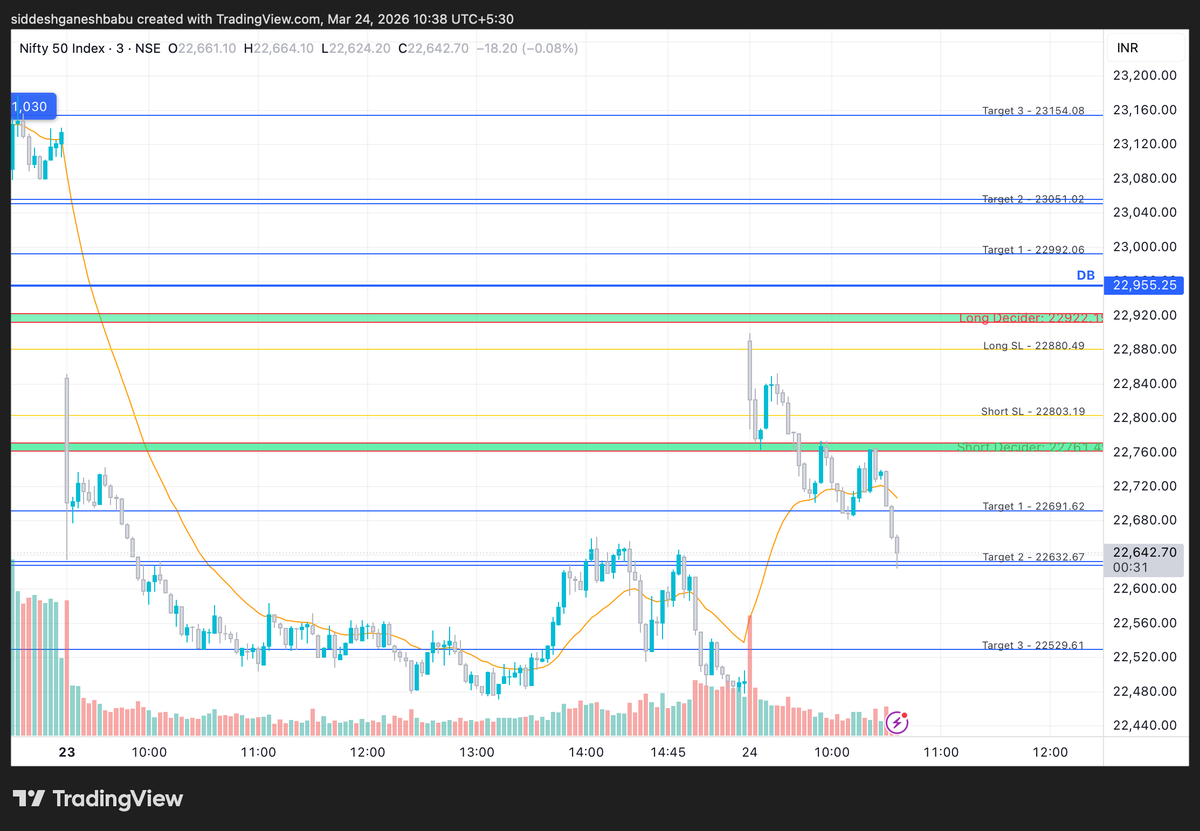Click the 22,920.00 price axis label
The image size is (1200, 831).
(x=1143, y=315)
